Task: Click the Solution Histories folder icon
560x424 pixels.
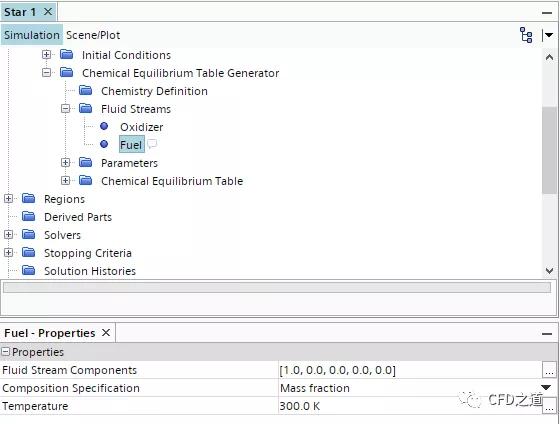Action: point(29,270)
